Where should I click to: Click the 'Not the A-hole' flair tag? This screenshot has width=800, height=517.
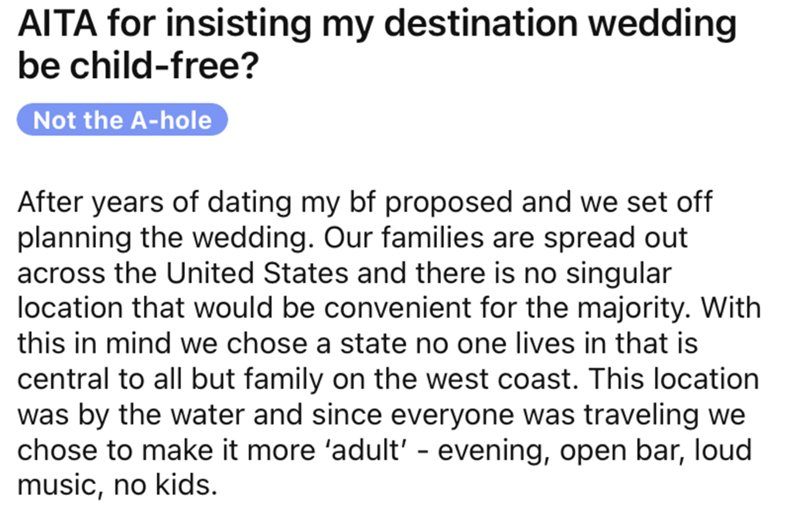123,121
